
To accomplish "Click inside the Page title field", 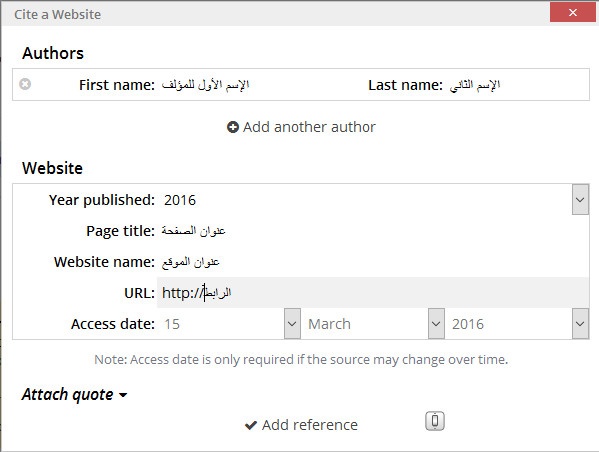I will (x=372, y=231).
